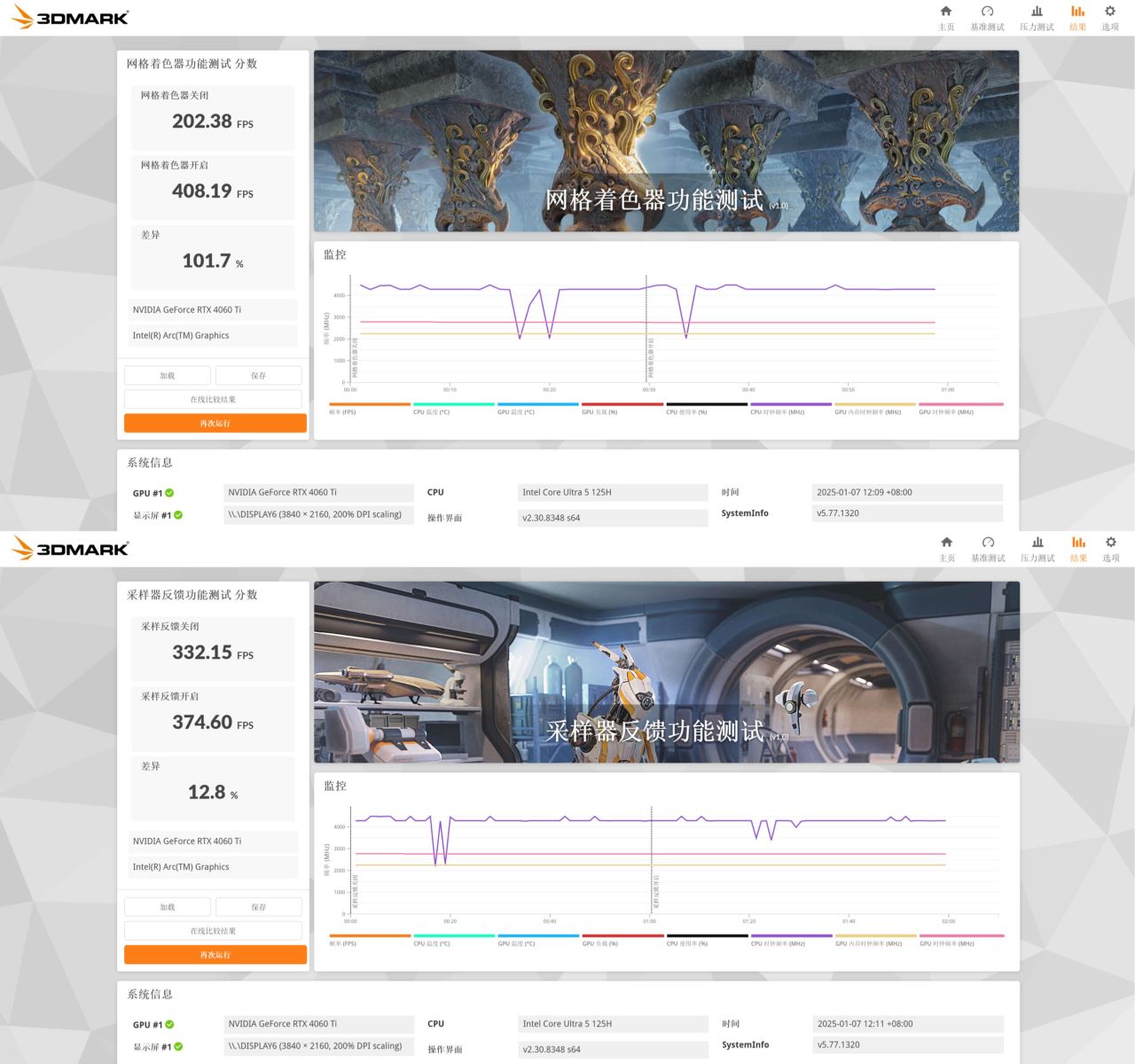This screenshot has height=1064, width=1135.
Task: Click 加载 load button in mesh shader window
Action: pyautogui.click(x=168, y=375)
